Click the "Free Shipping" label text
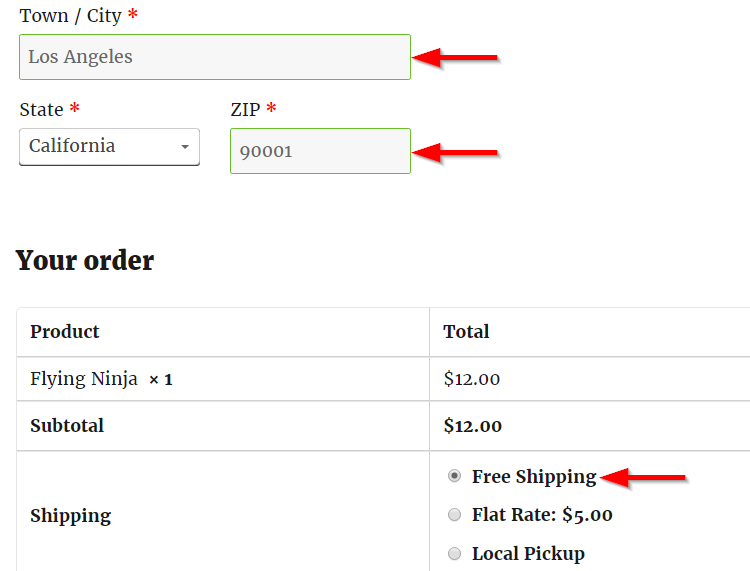This screenshot has height=571, width=750. pos(534,477)
